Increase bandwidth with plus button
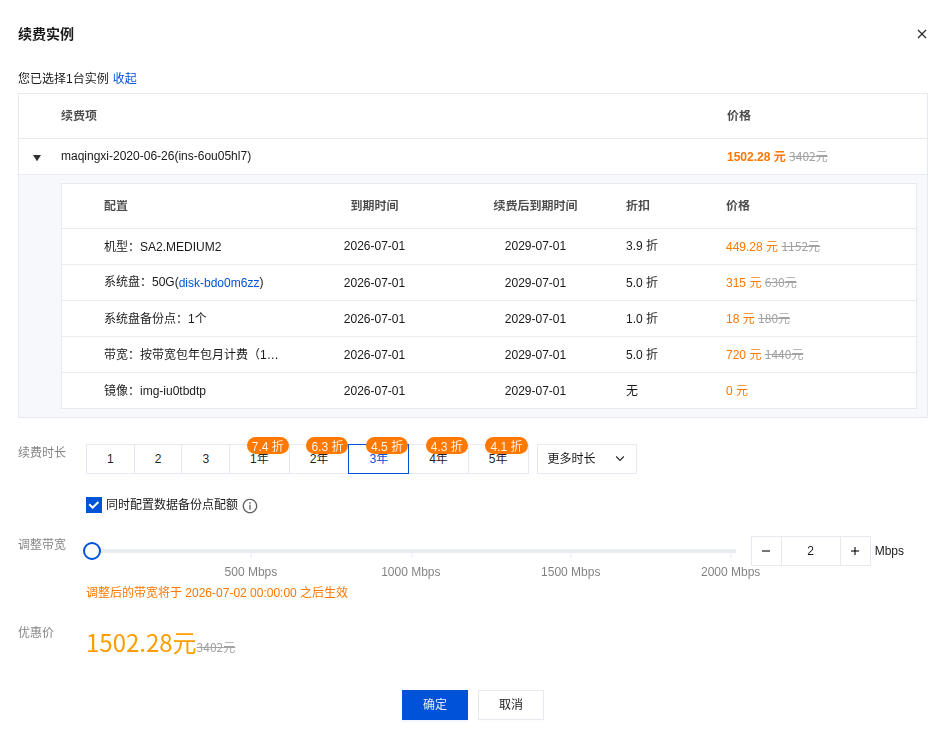The image size is (950, 740). tap(855, 551)
